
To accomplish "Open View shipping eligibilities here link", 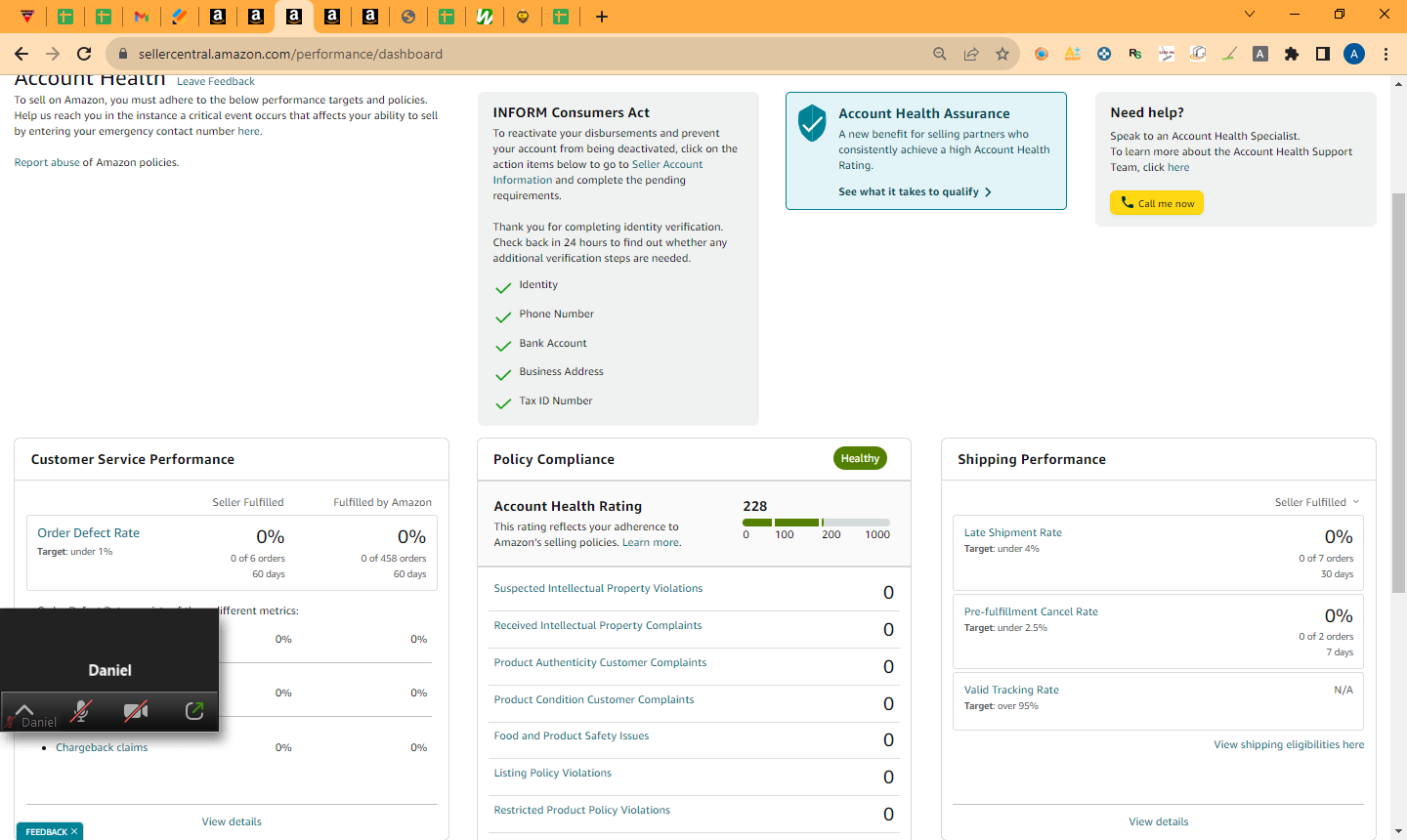I will click(1289, 744).
